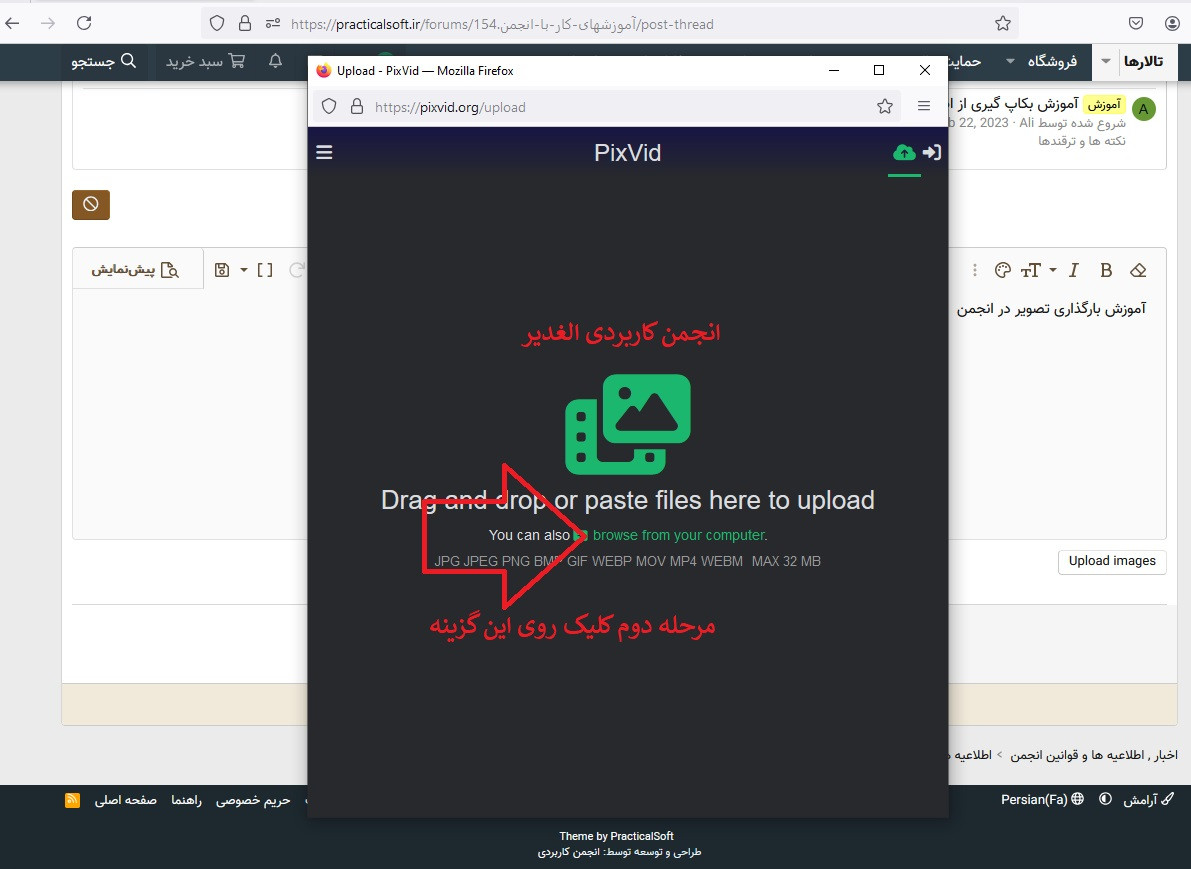Click the tracking protection shield for practicalsoft.ir
This screenshot has width=1191, height=869.
pos(217,24)
